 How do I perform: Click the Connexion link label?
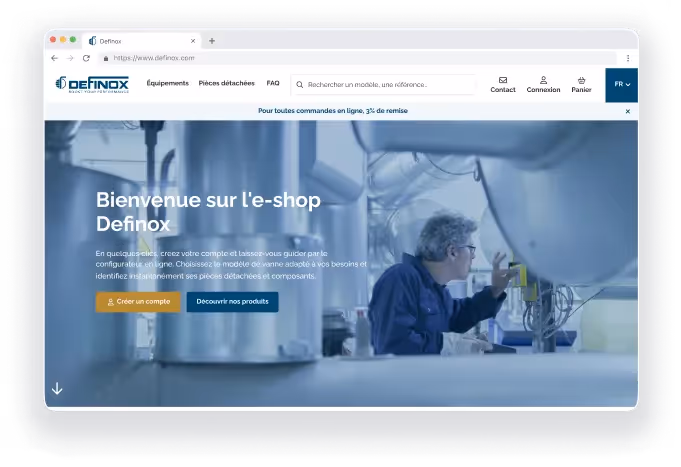(x=543, y=89)
